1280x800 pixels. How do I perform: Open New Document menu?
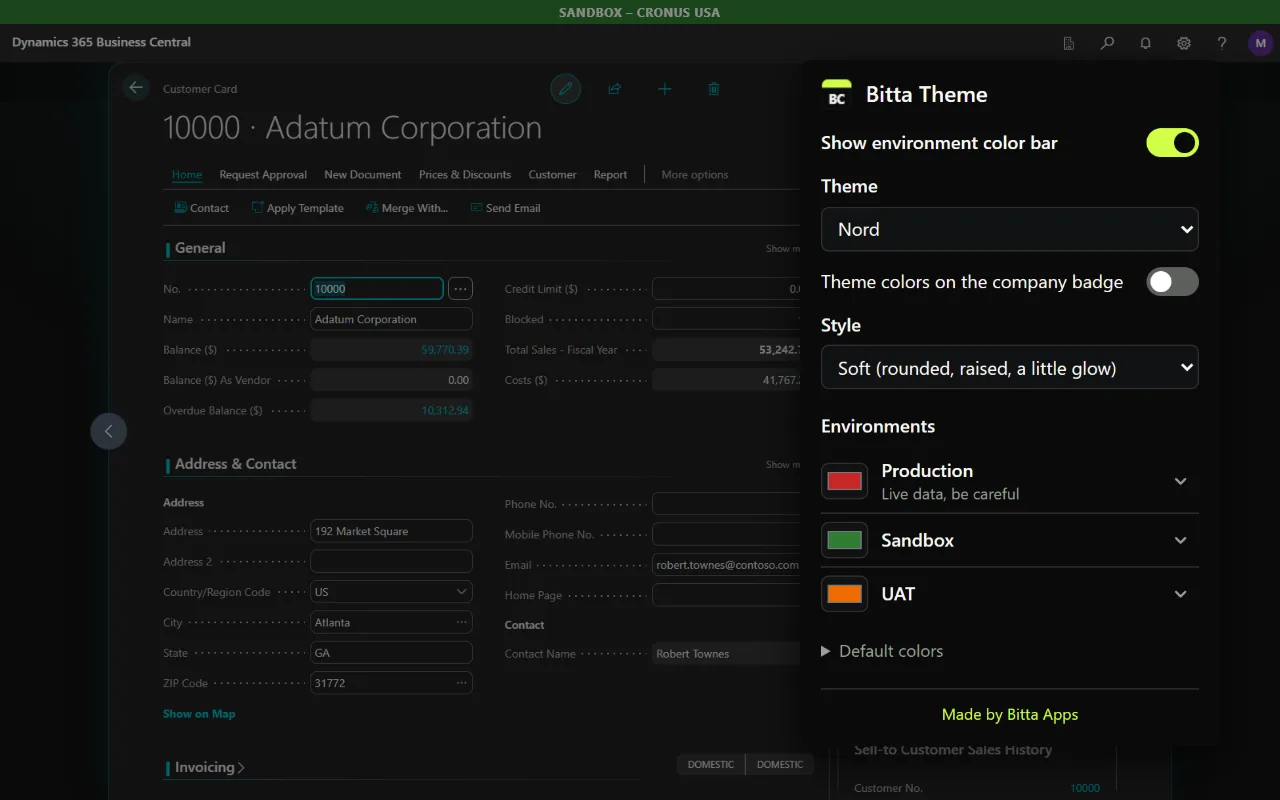click(x=363, y=174)
